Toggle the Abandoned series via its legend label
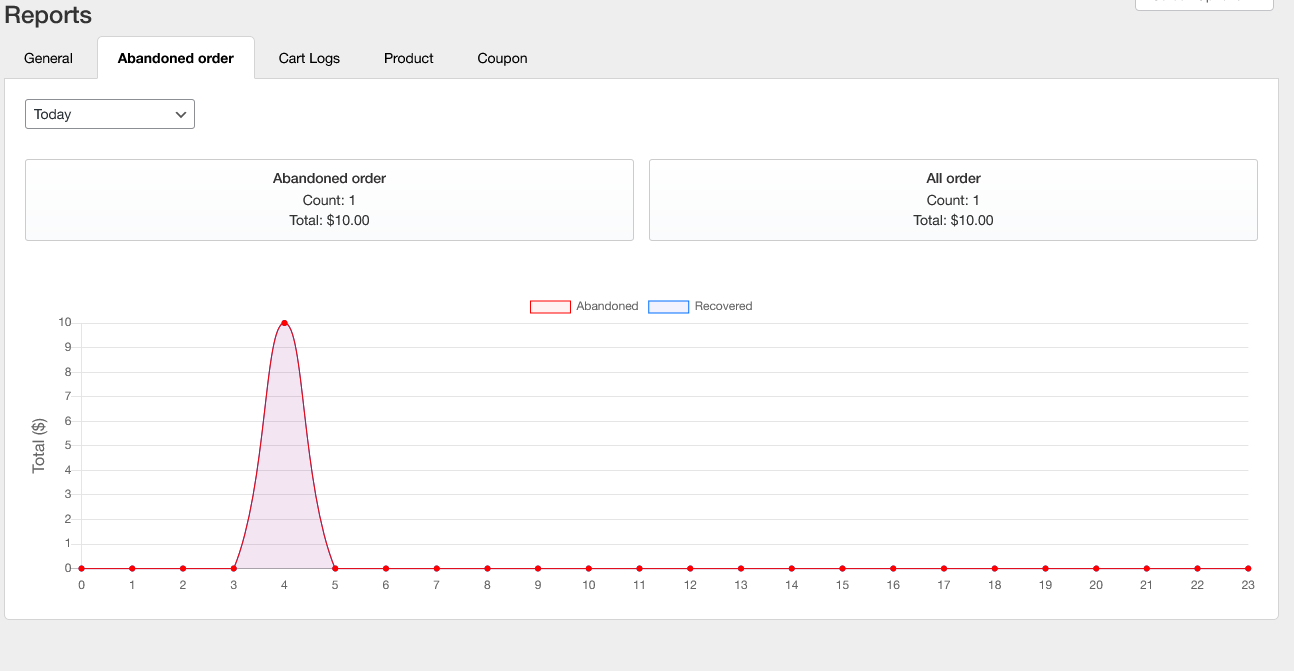The width and height of the screenshot is (1294, 671). [x=607, y=306]
